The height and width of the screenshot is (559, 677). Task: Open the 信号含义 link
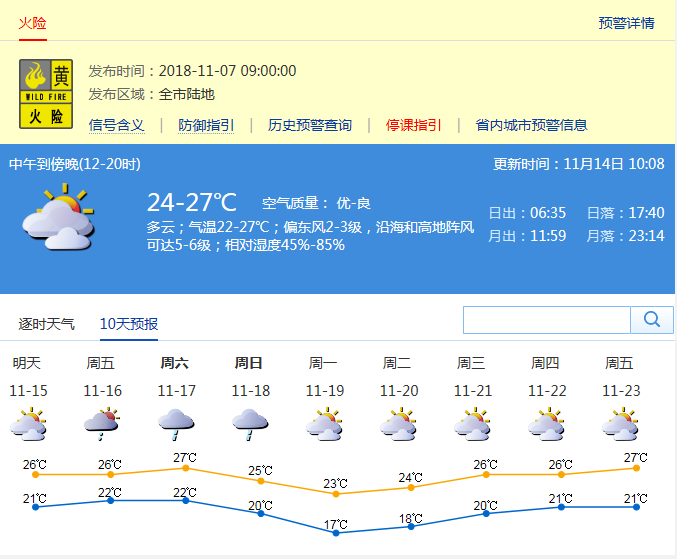click(117, 125)
